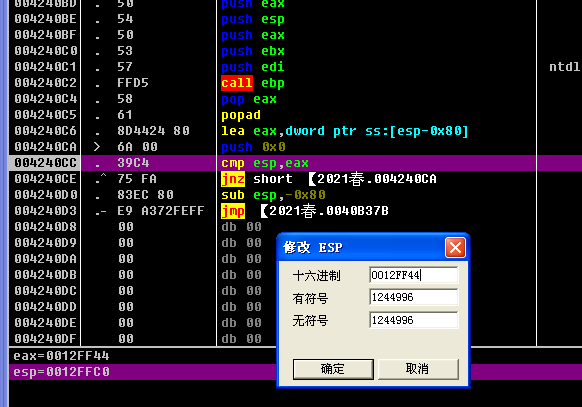Select the sub esp,-0x80 instruction
This screenshot has width=582, height=407.
coord(274,195)
